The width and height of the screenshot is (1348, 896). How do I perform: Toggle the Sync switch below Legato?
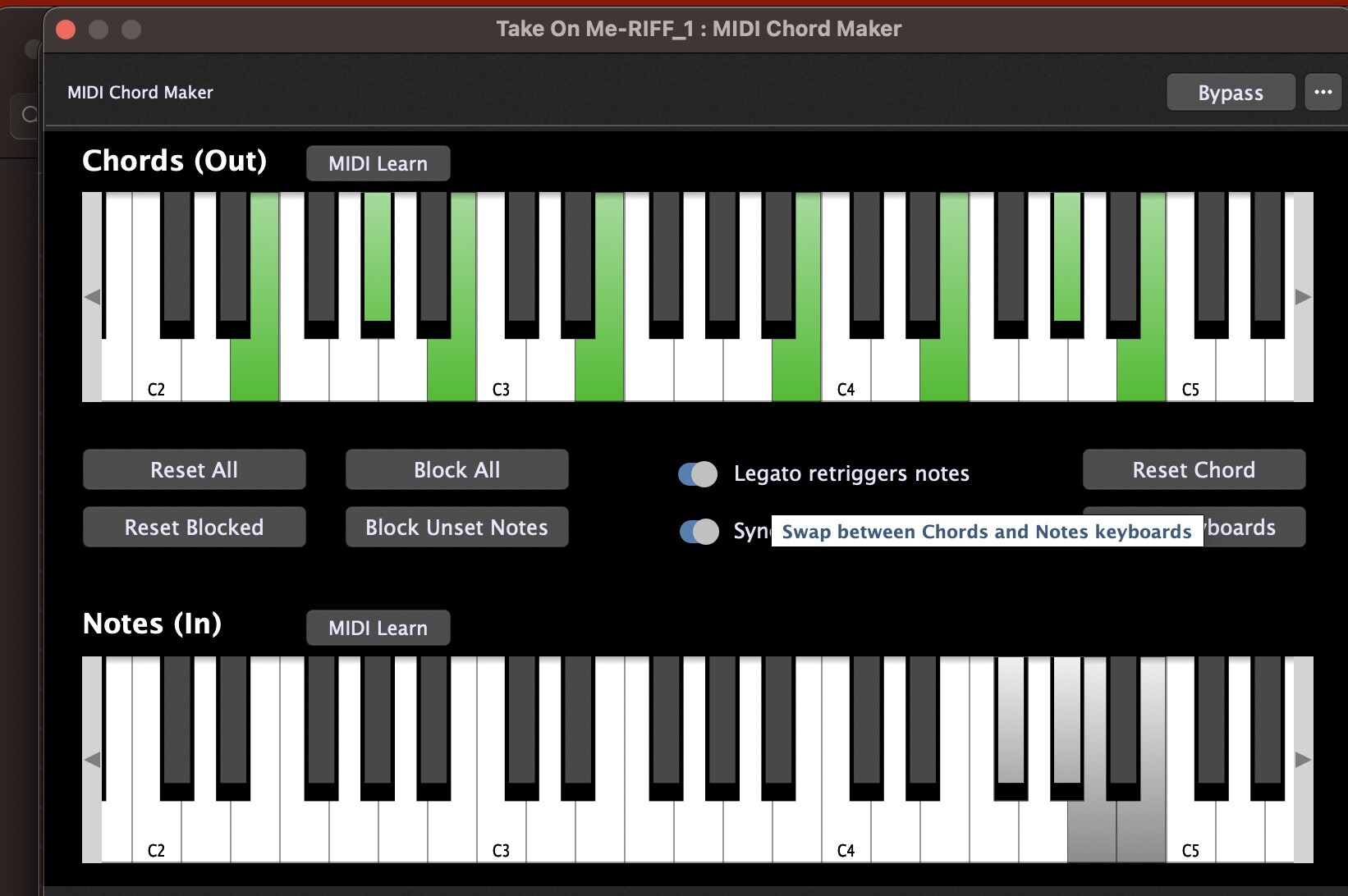[699, 532]
